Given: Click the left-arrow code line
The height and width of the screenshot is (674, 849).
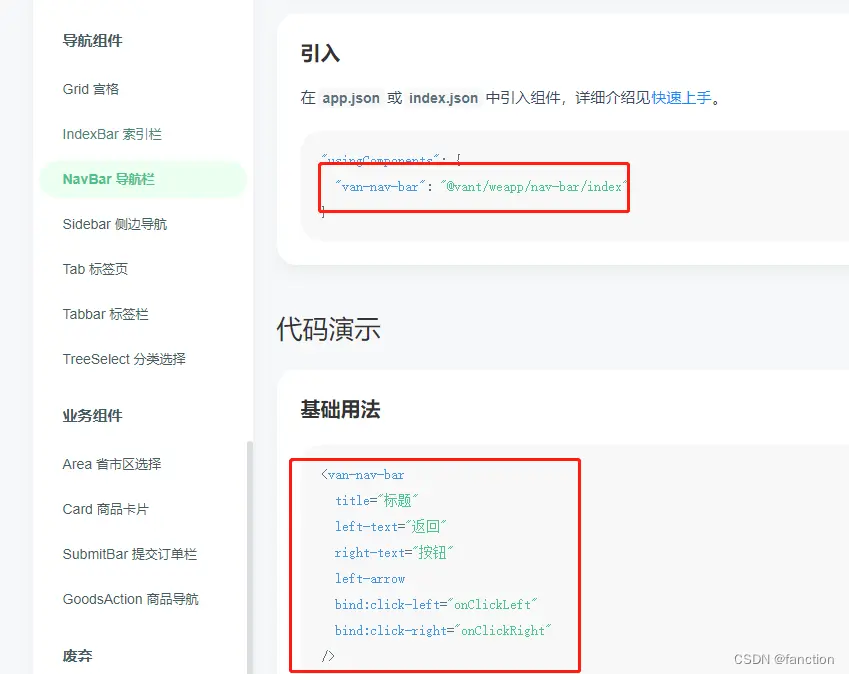Looking at the screenshot, I should click(370, 579).
